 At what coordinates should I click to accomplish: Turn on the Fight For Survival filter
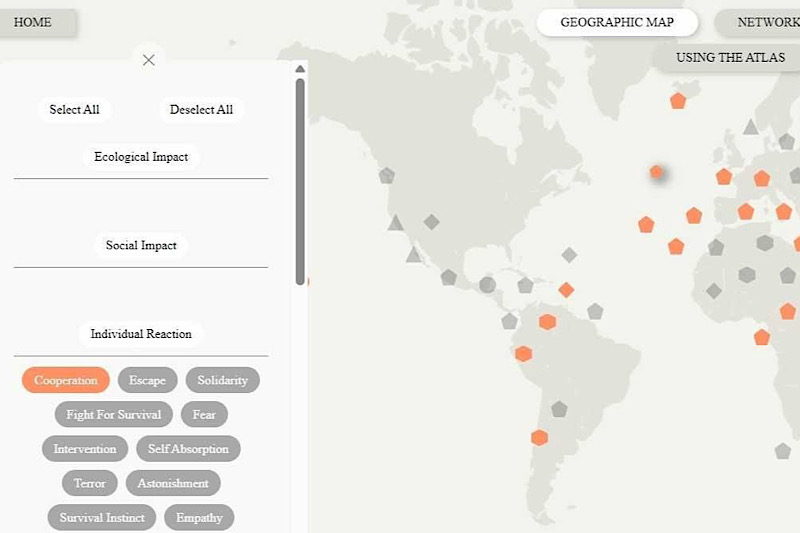coord(114,414)
